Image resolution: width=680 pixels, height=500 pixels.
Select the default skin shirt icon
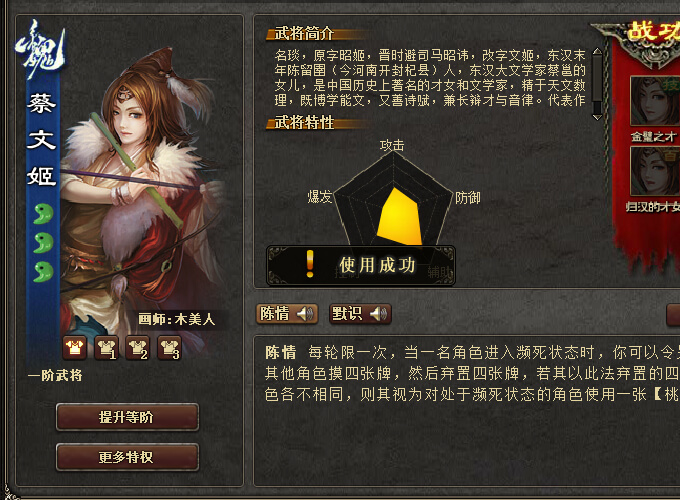(75, 348)
